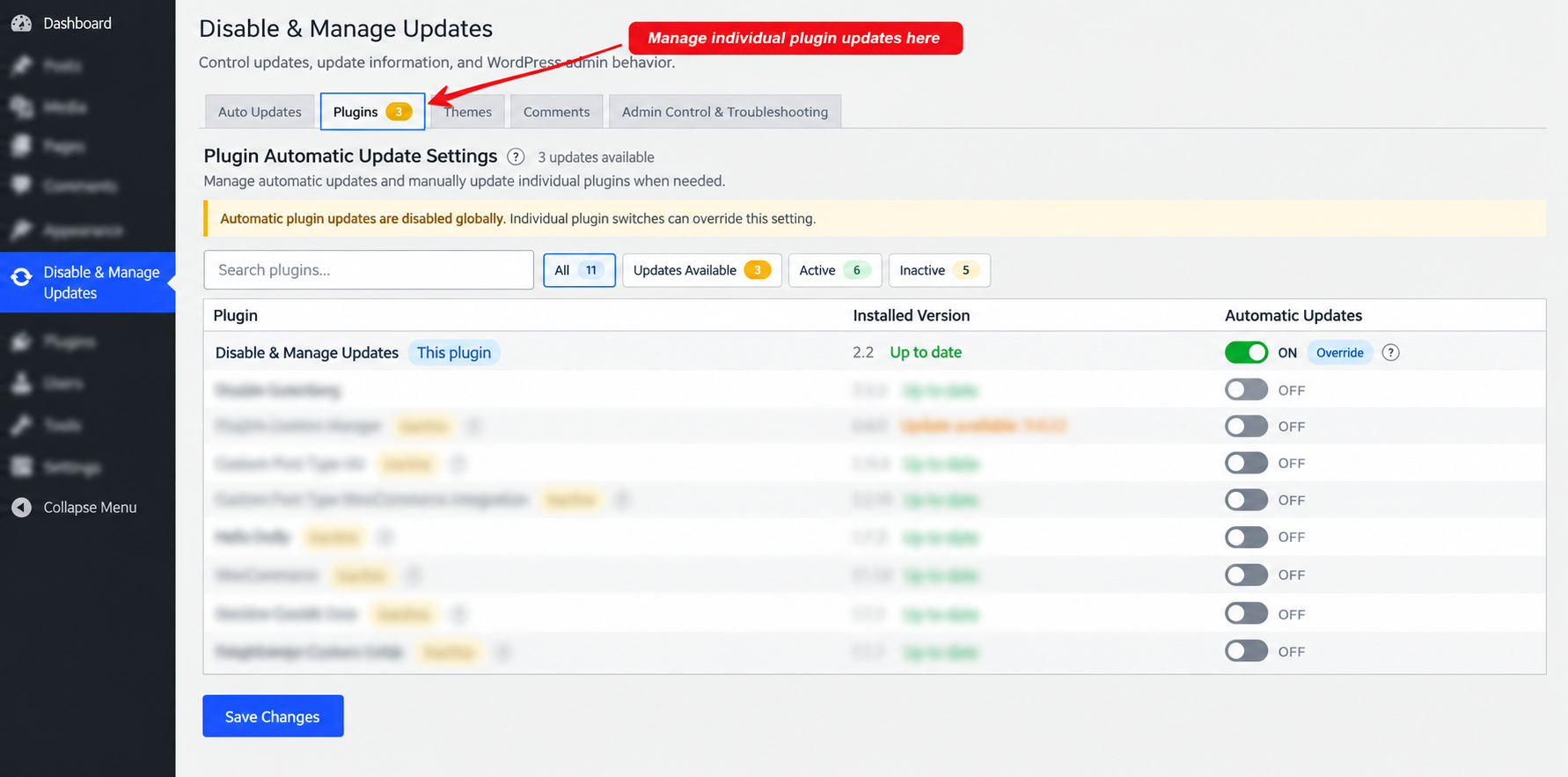The image size is (1568, 777).
Task: Switch to the Auto Updates tab
Action: point(260,112)
